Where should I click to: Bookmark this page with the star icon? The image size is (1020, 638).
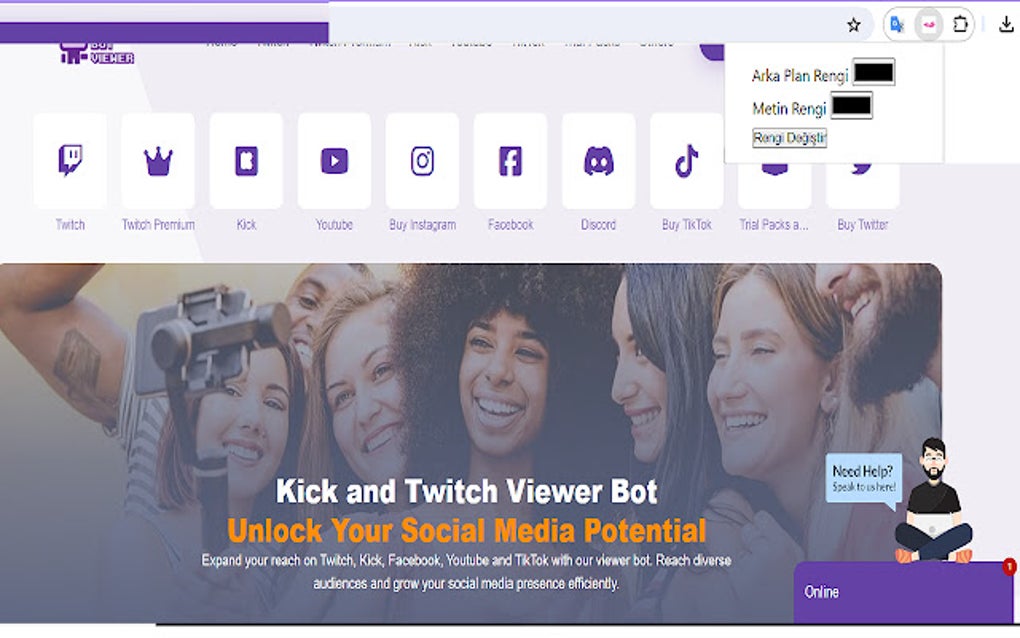coord(853,25)
